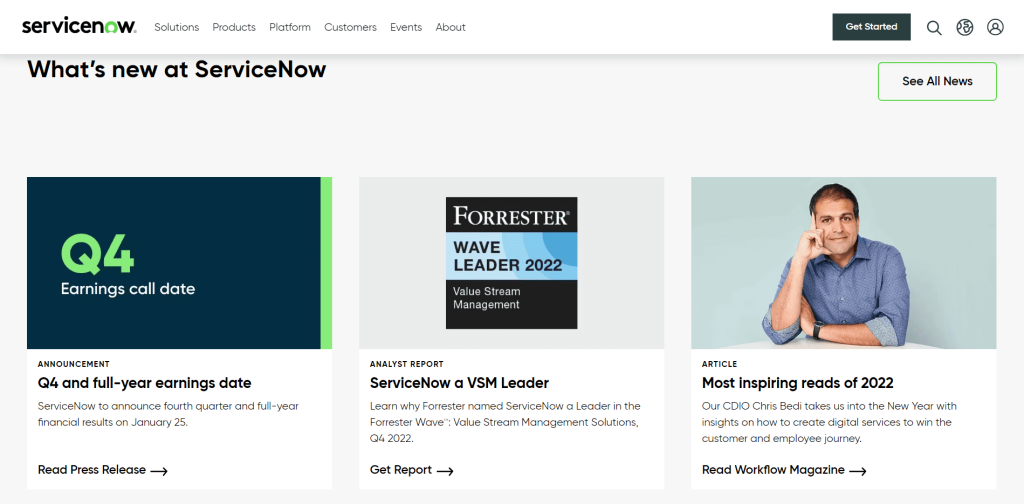Click the arrow beside Read Press Release
This screenshot has height=504, width=1024.
pos(159,471)
